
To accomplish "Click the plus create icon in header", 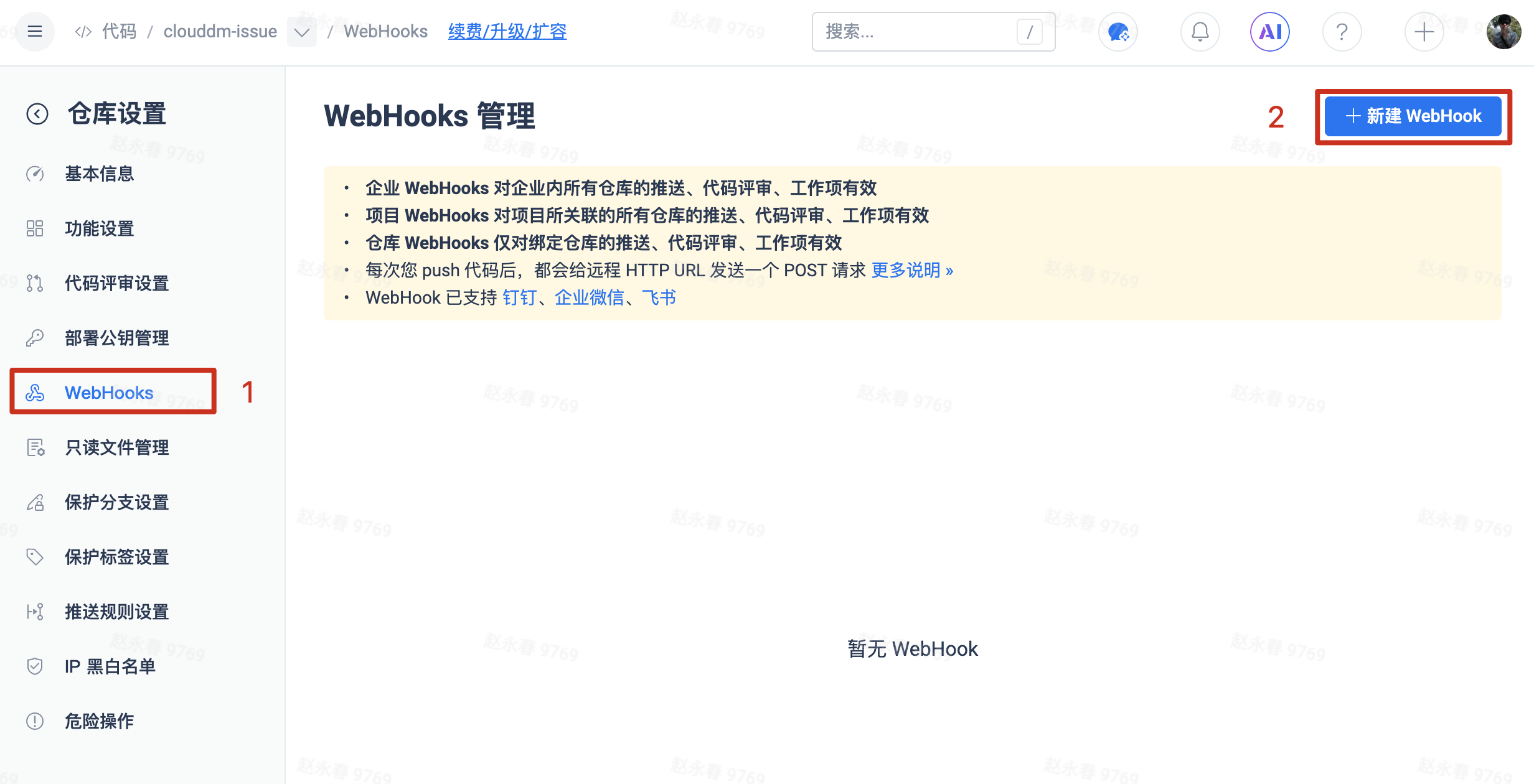I will (1424, 31).
